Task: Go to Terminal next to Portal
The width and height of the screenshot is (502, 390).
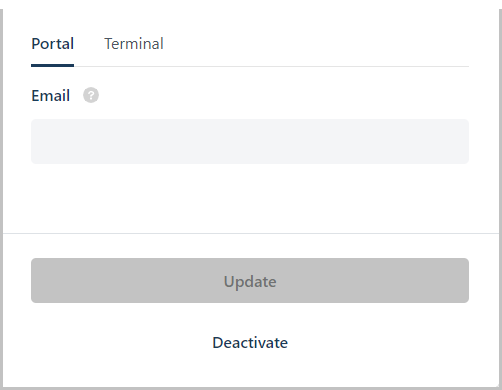Action: 134,44
